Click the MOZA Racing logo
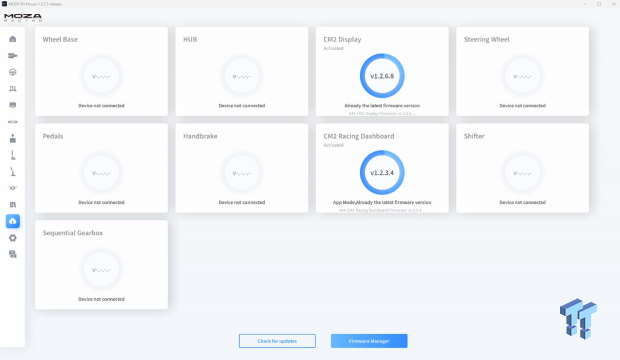Screen dimensions: 620x360 pyautogui.click(x=23, y=17)
